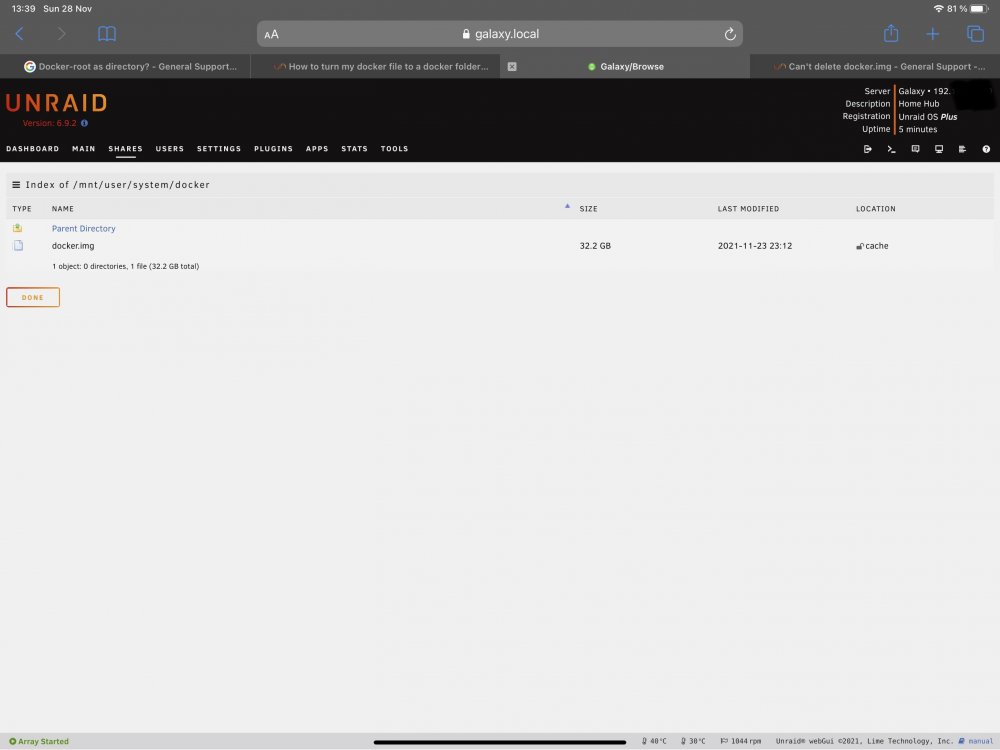This screenshot has width=1000, height=750.
Task: Open the Main menu
Action: coord(84,149)
